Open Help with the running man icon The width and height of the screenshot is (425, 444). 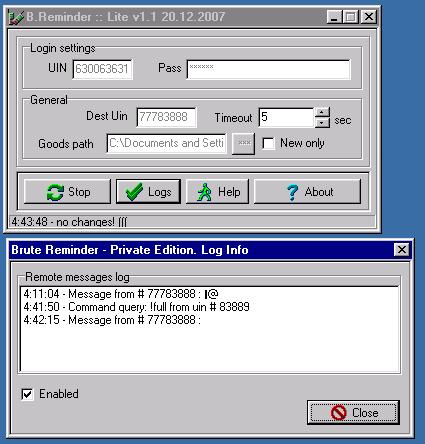(217, 191)
